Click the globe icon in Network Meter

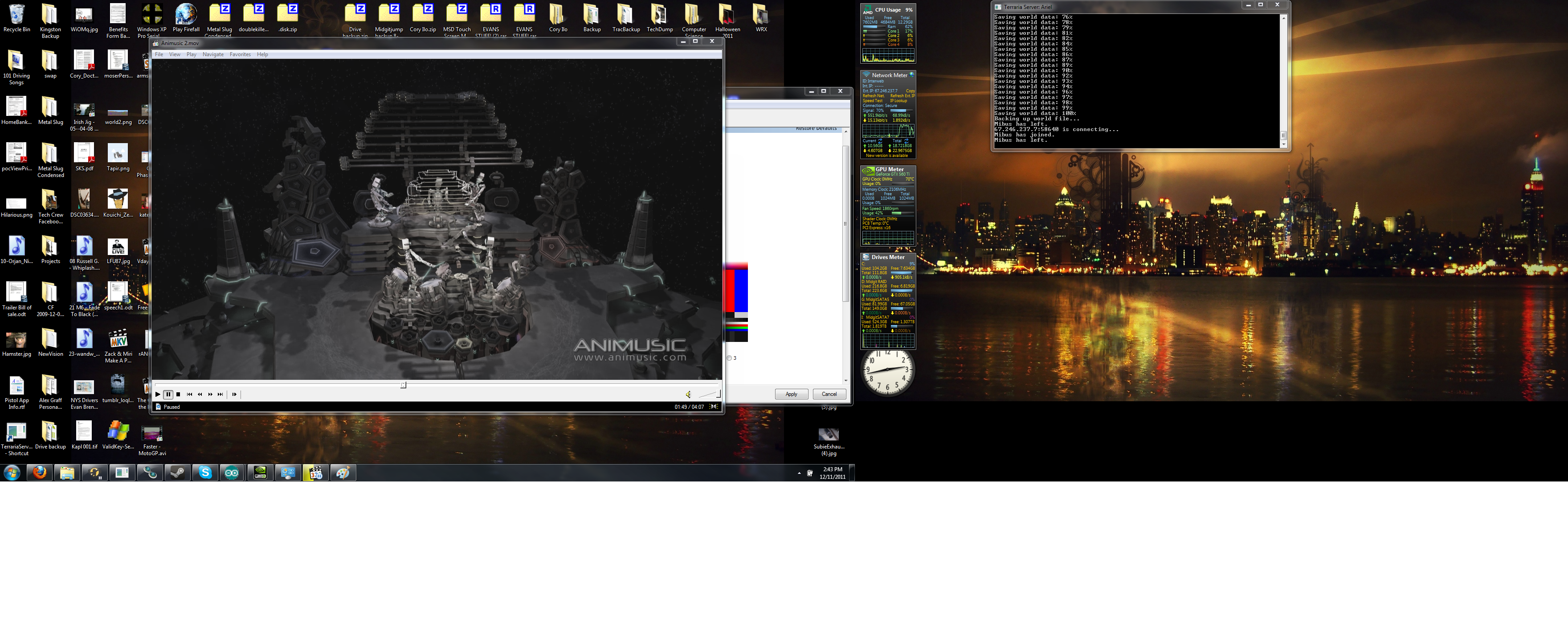click(x=912, y=75)
